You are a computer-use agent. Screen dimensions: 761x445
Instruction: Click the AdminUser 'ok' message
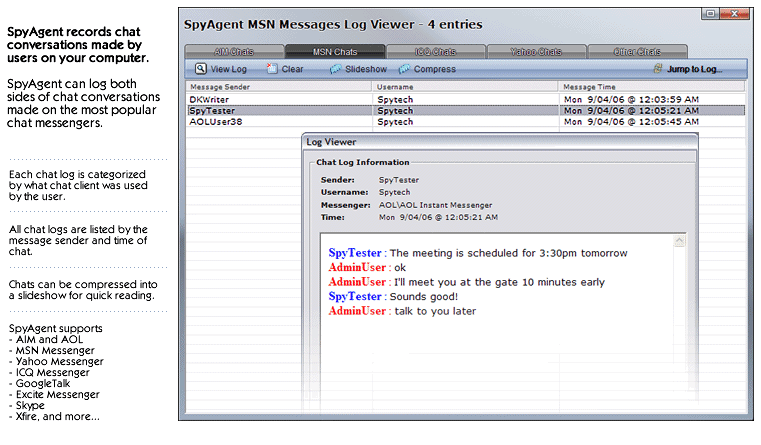(x=367, y=267)
